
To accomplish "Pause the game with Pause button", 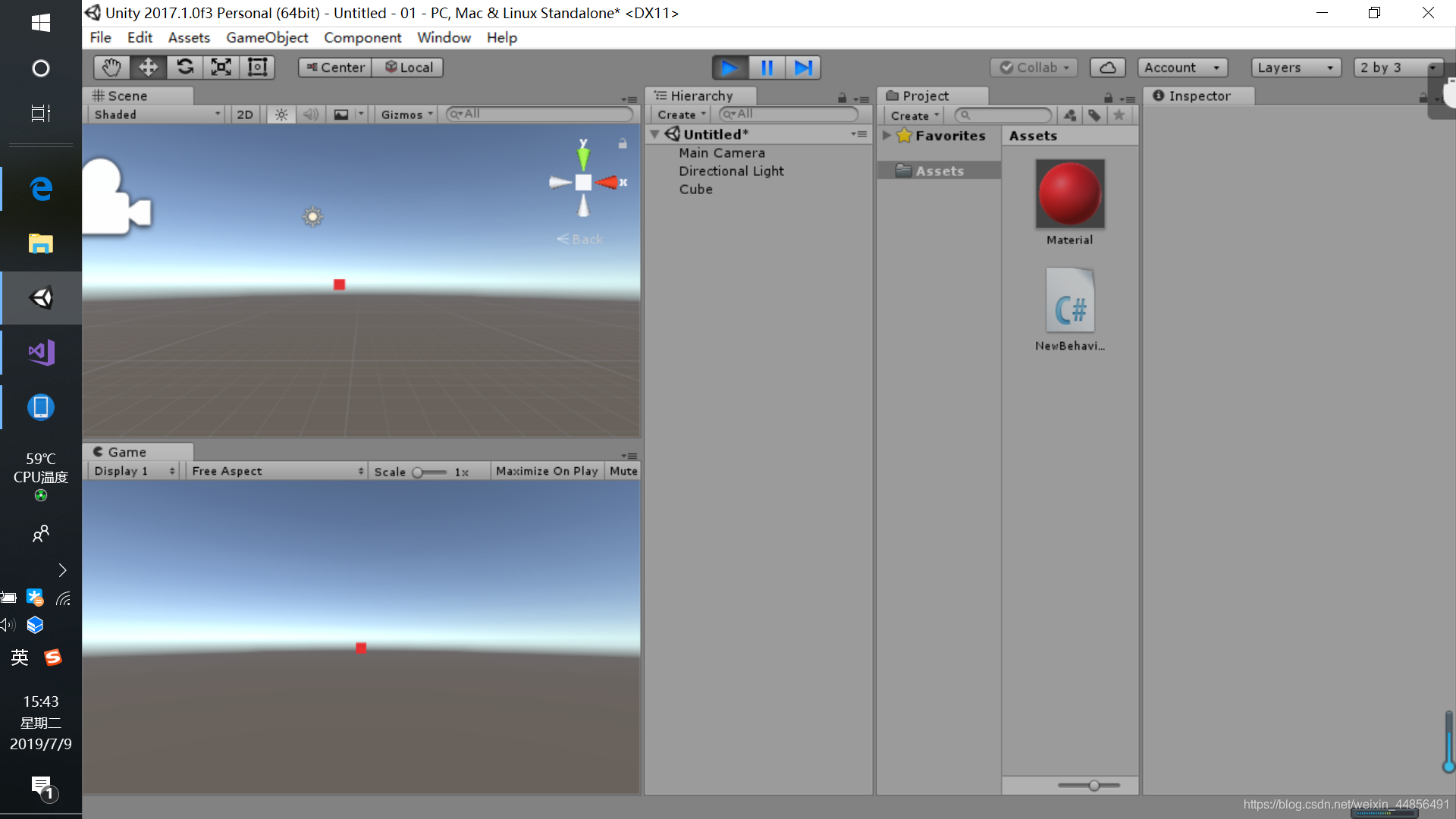I will pos(767,67).
